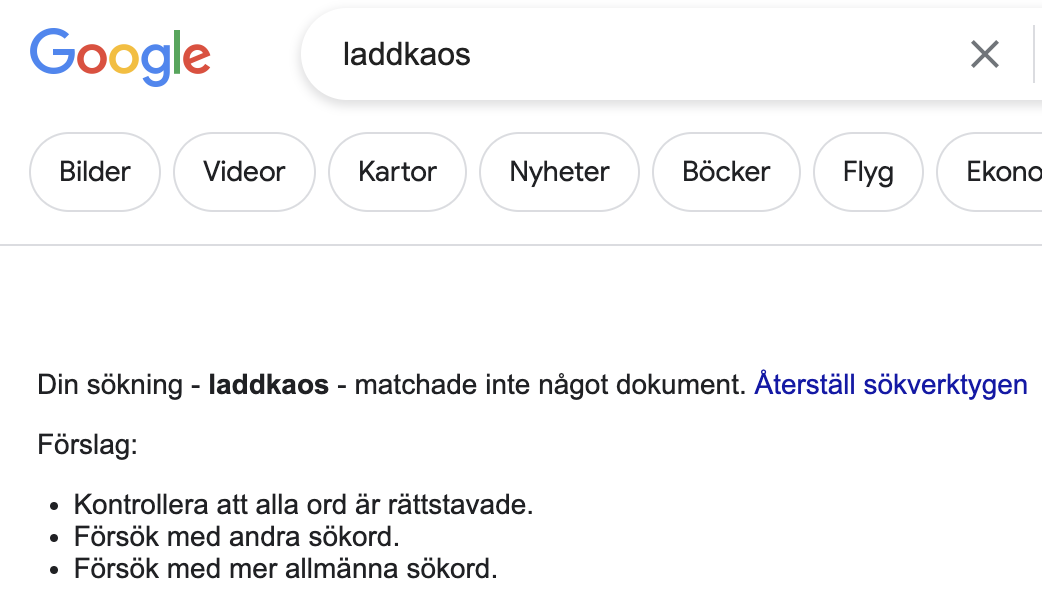Open the Videor search filter

coord(244,172)
